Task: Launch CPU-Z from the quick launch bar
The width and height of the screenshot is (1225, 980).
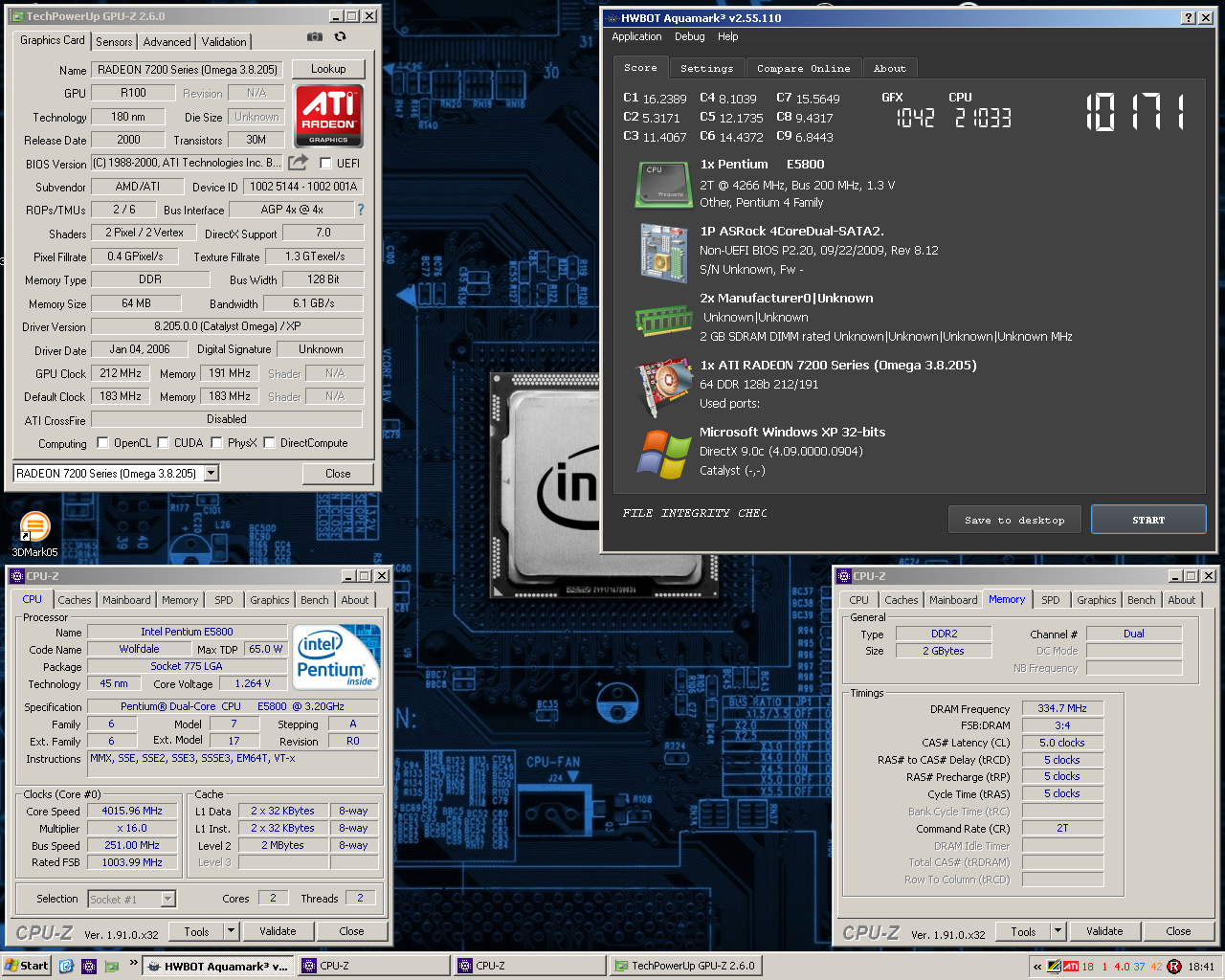Action: (x=89, y=966)
